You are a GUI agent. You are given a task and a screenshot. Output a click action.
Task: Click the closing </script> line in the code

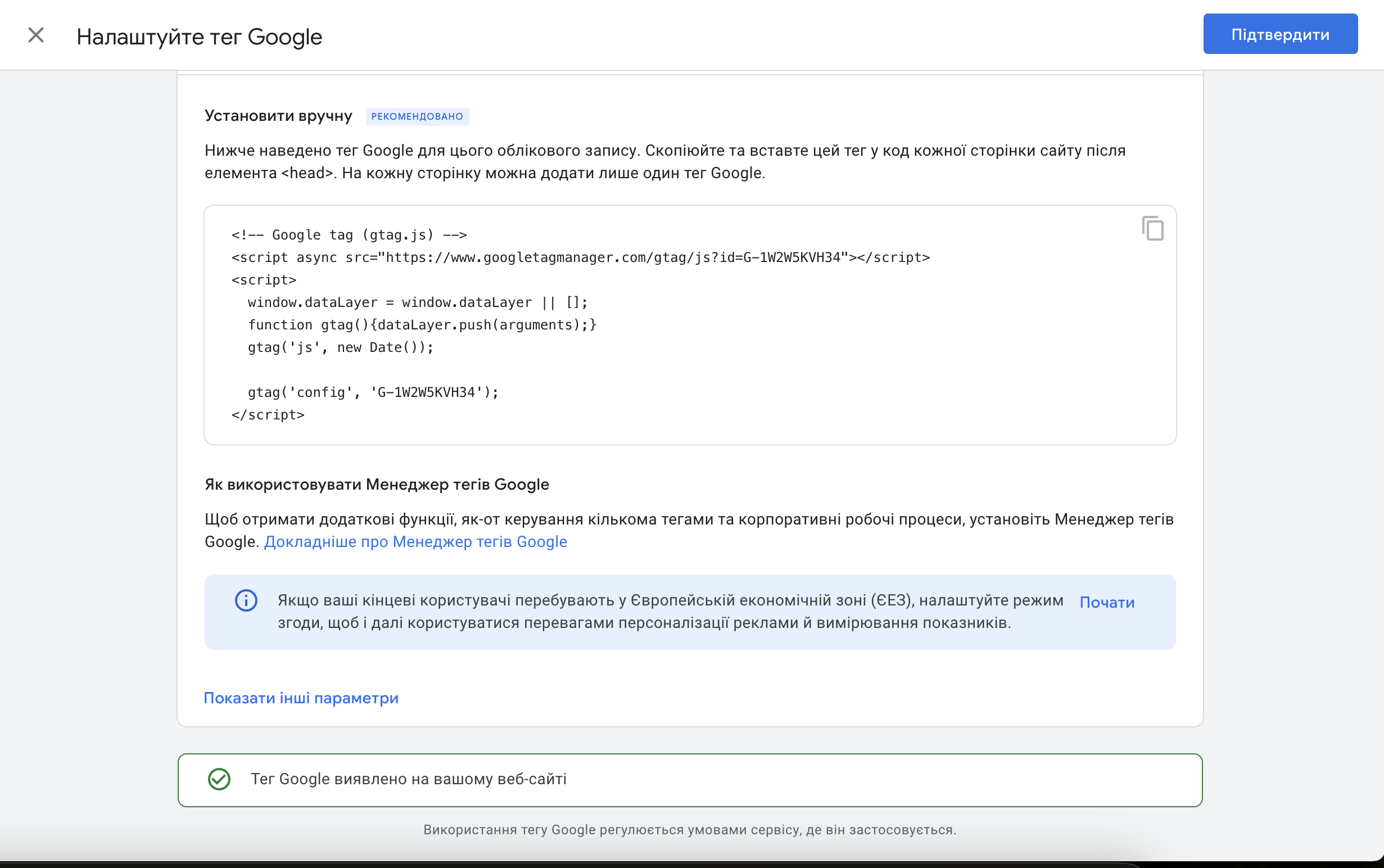(x=268, y=414)
